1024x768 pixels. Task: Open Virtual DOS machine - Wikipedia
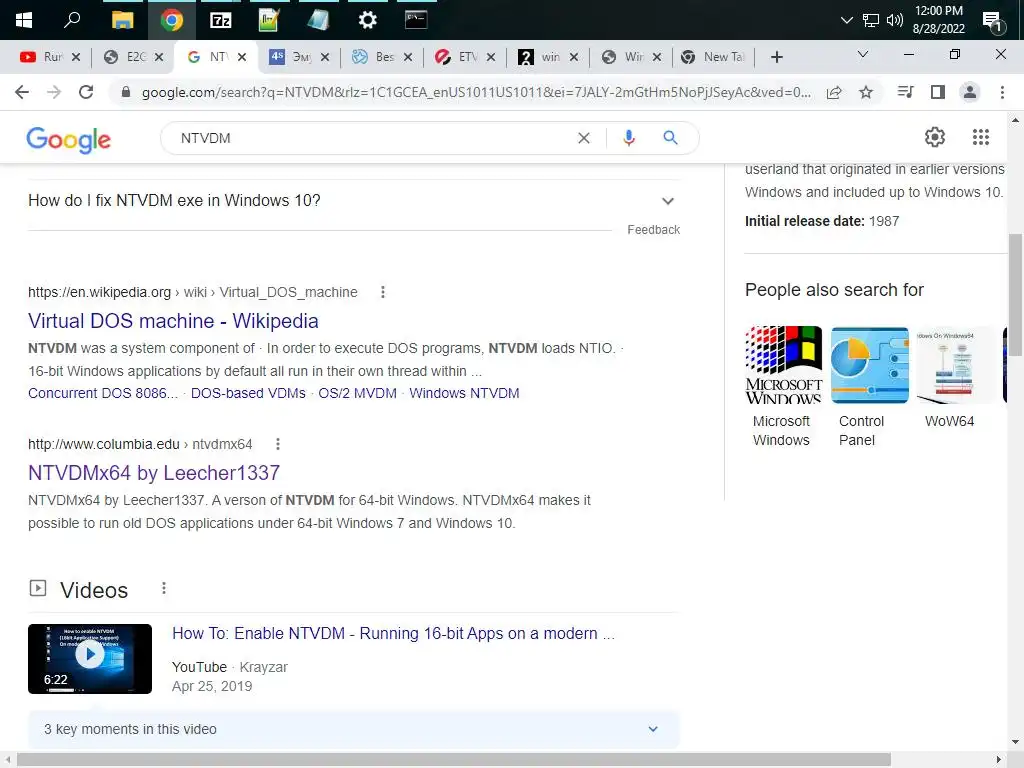click(x=173, y=321)
